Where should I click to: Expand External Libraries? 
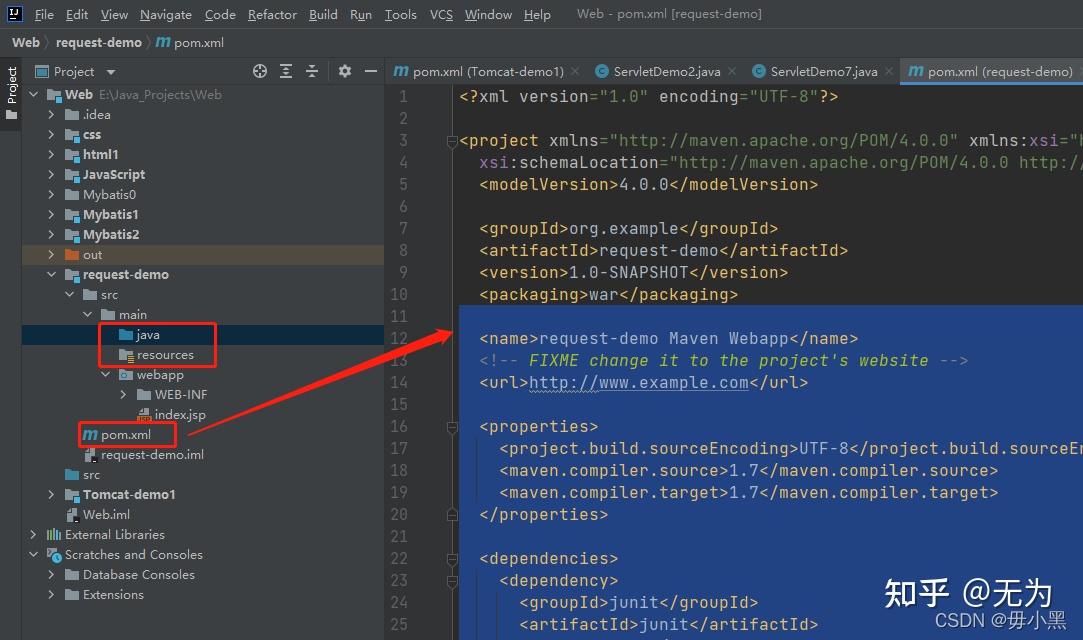coord(33,535)
